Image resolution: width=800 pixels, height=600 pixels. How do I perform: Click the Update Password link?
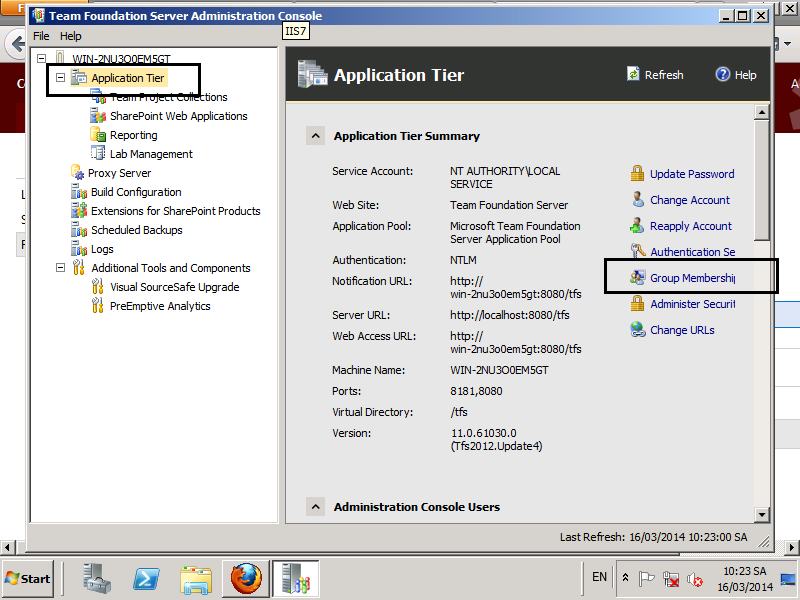point(692,174)
